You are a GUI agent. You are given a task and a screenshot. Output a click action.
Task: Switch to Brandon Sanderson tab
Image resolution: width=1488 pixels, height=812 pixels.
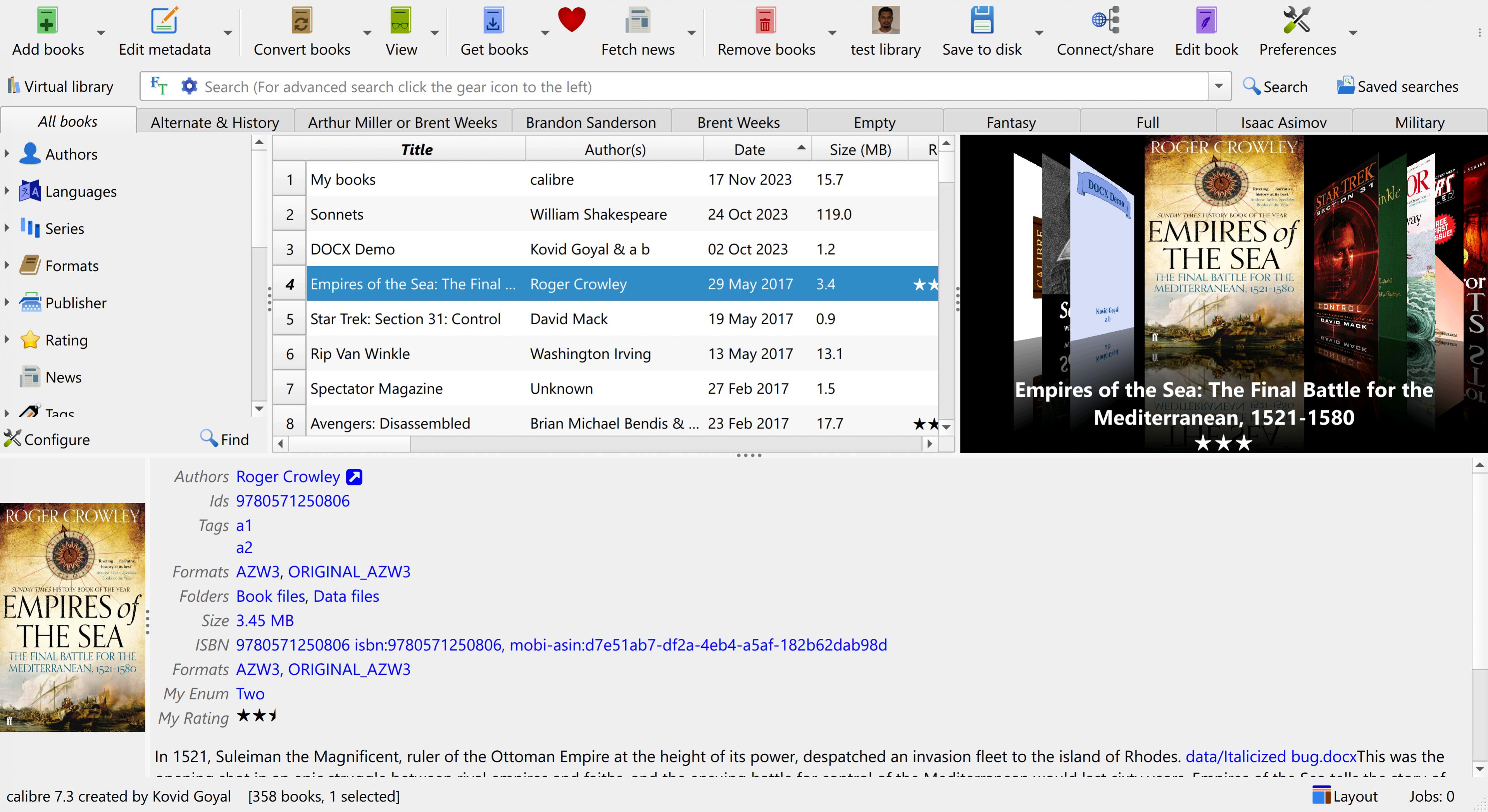(590, 122)
